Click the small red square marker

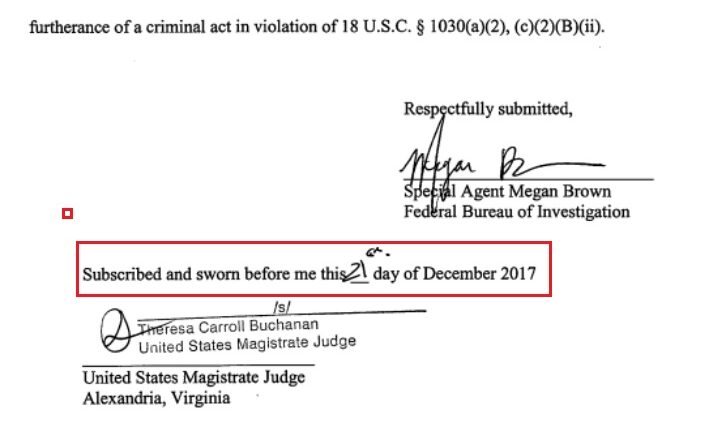pos(68,213)
